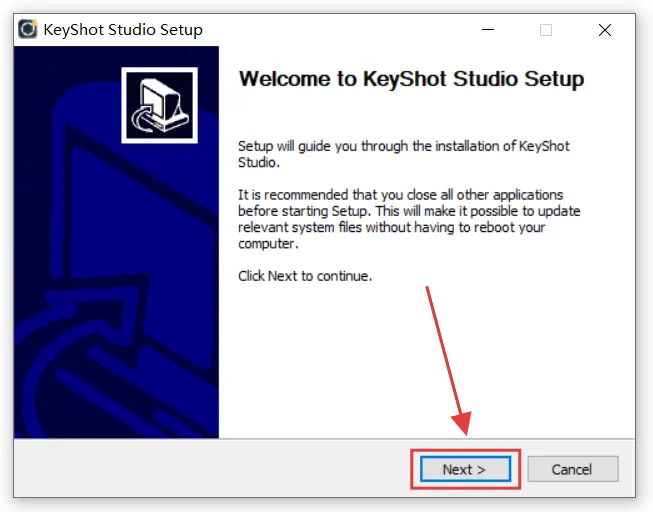The image size is (653, 512).
Task: Click the tail end of the red arrow
Action: coord(429,291)
